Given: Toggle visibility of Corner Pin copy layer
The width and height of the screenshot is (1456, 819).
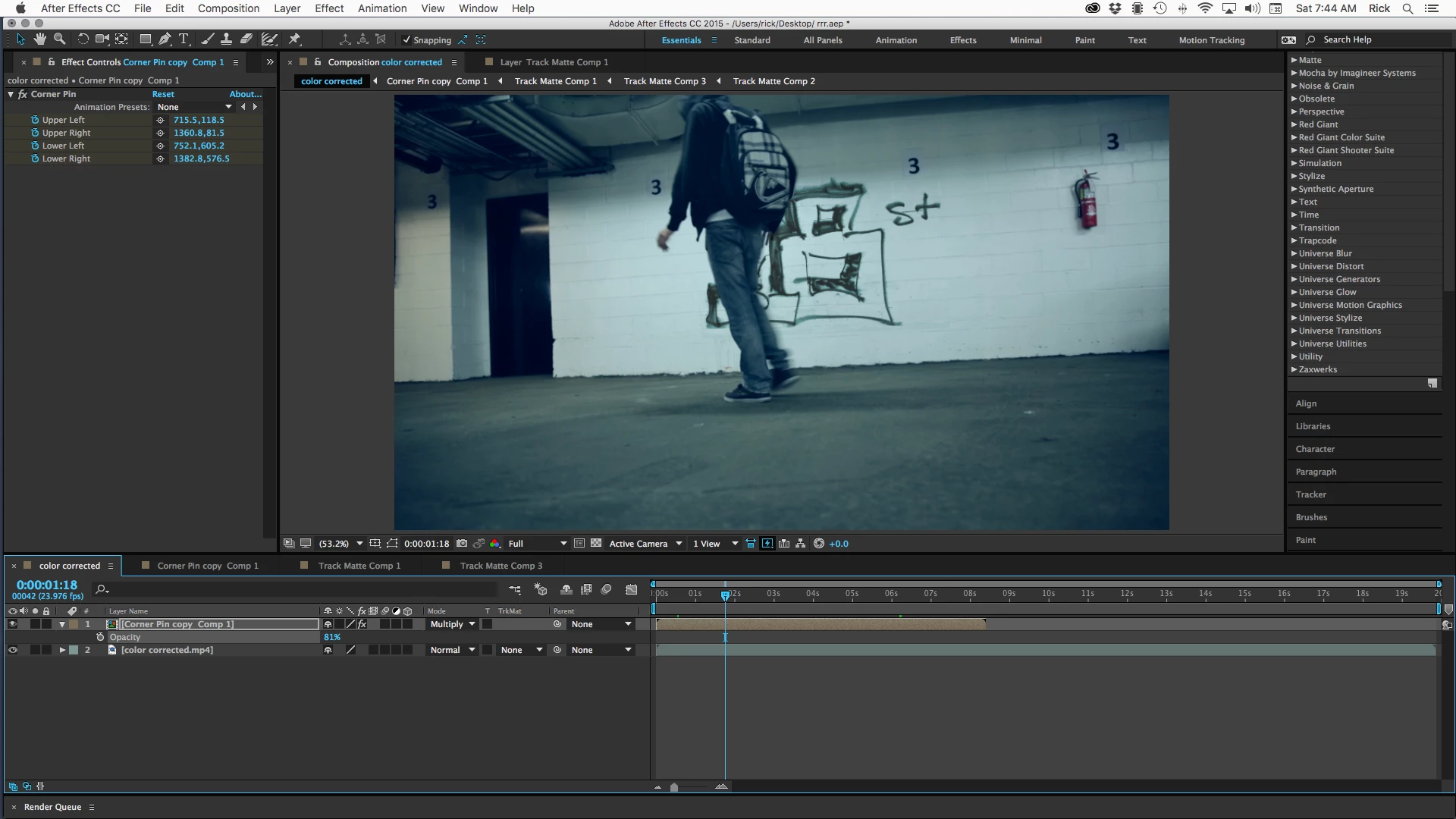Looking at the screenshot, I should pos(12,624).
